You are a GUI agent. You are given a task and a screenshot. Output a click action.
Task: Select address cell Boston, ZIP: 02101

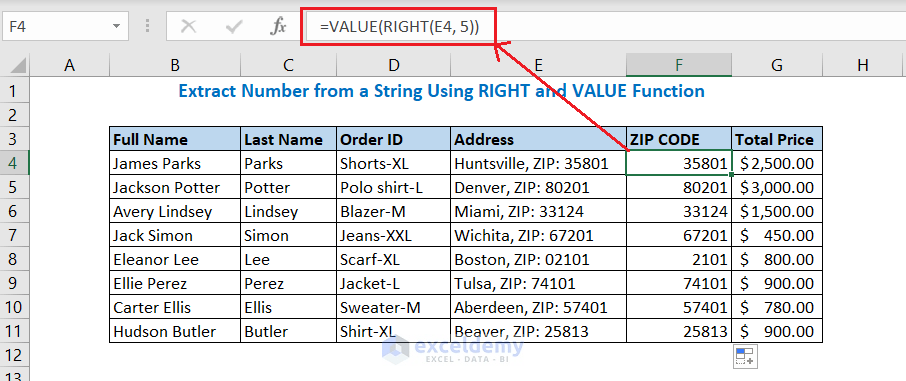click(539, 259)
